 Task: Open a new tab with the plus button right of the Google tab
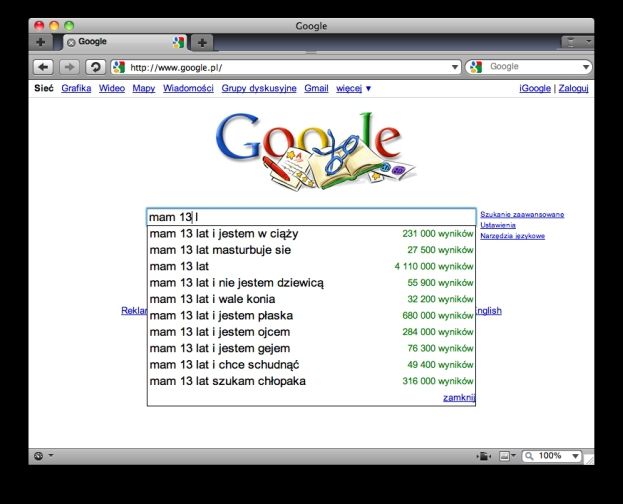click(202, 43)
